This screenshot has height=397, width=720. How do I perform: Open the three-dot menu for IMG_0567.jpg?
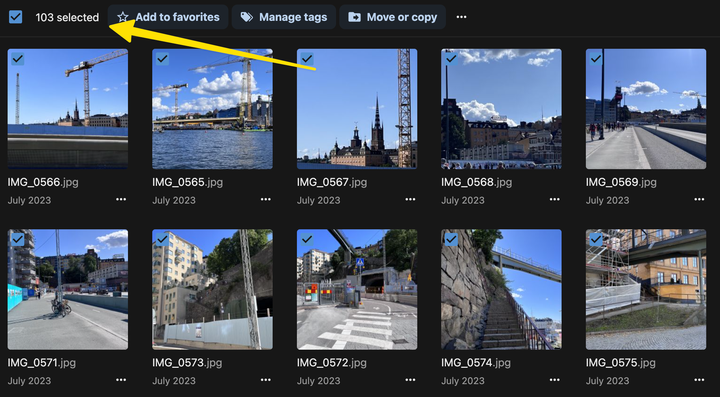[410, 200]
